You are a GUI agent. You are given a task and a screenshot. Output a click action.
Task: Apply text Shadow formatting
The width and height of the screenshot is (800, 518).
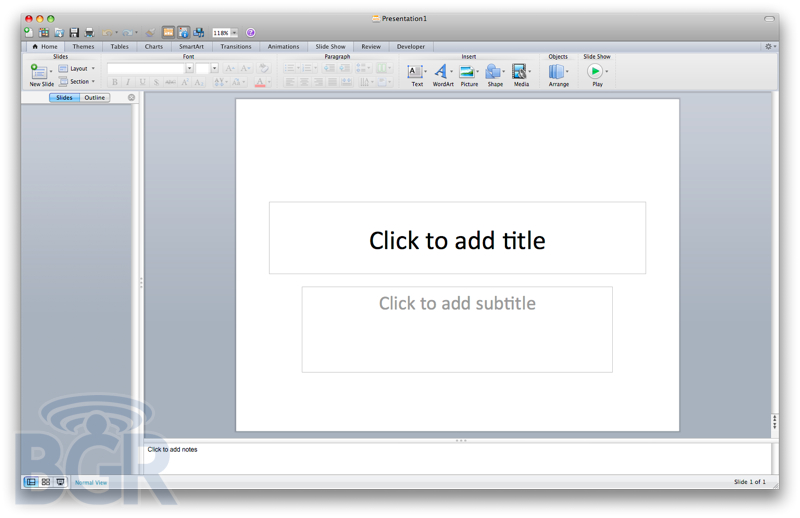pos(156,82)
